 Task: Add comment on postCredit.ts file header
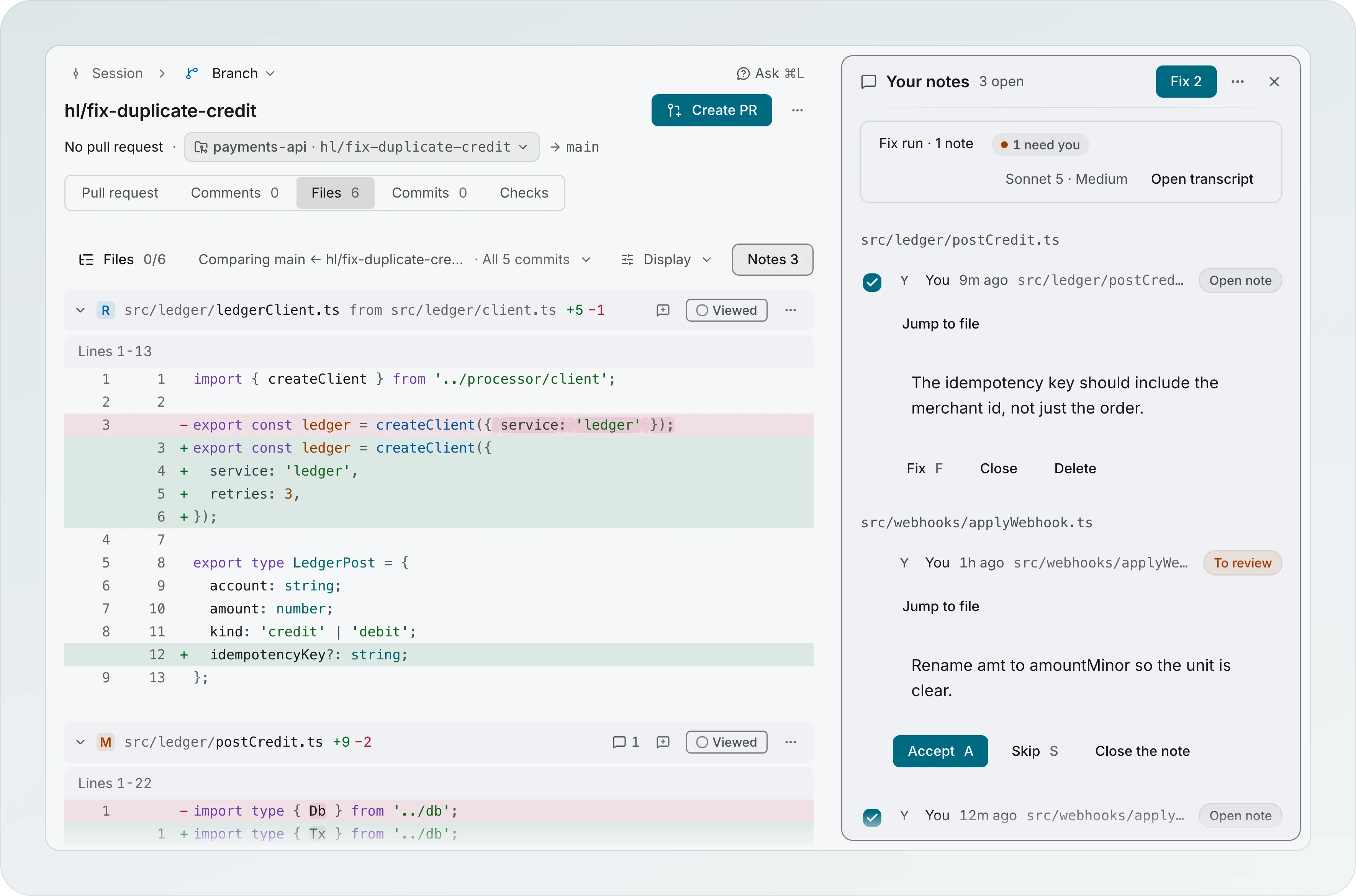click(x=663, y=742)
